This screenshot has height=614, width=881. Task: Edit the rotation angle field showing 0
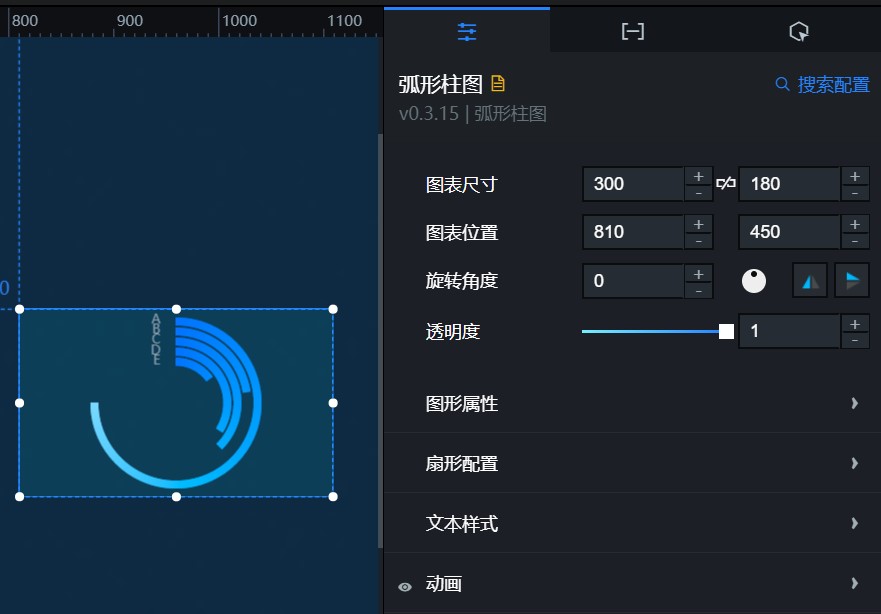pos(633,280)
